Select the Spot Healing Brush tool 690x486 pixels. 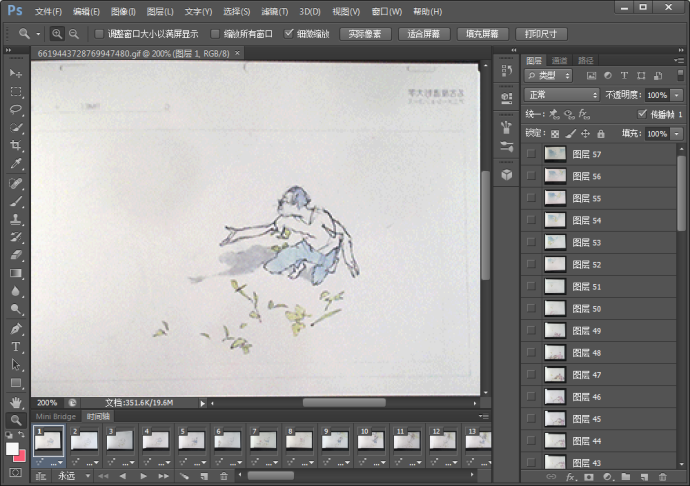[16, 183]
